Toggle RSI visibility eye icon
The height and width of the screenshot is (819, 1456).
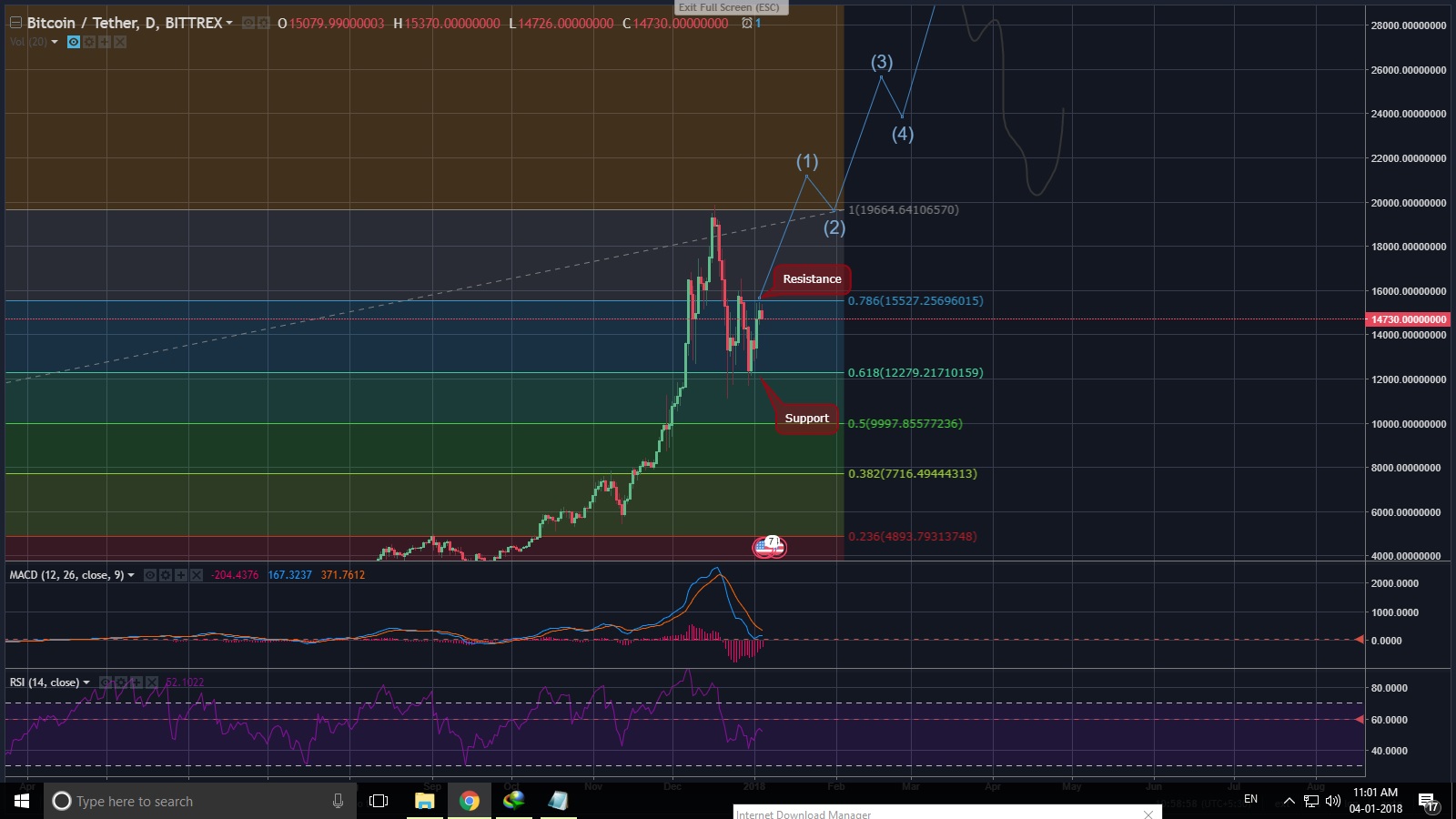click(x=106, y=682)
